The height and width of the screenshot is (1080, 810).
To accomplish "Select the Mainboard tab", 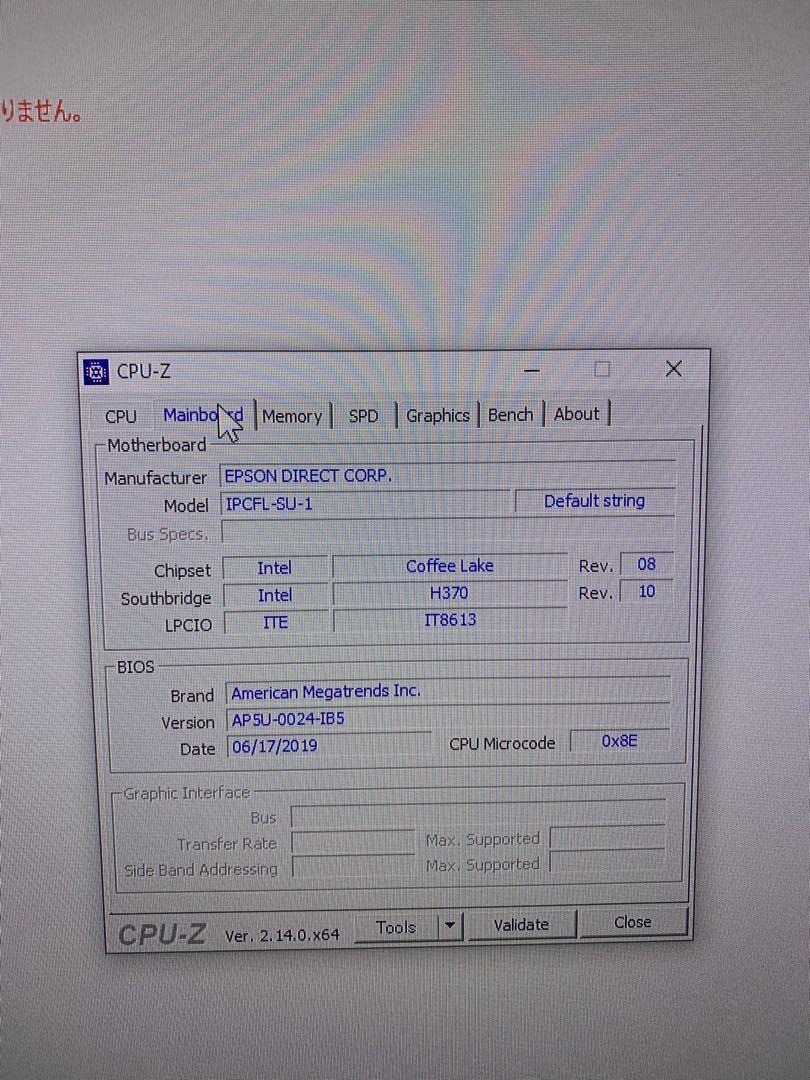I will pyautogui.click(x=203, y=415).
